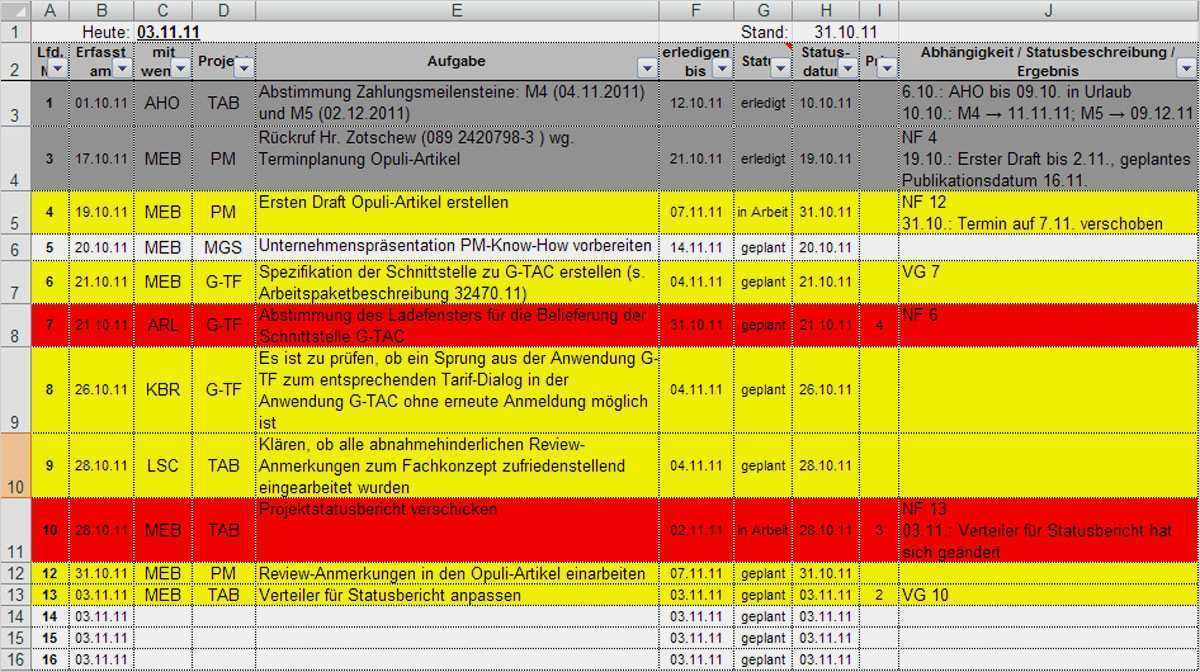Viewport: 1200px width, 672px height.
Task: Expand the 'mit wem' filter arrow
Action: click(x=180, y=69)
